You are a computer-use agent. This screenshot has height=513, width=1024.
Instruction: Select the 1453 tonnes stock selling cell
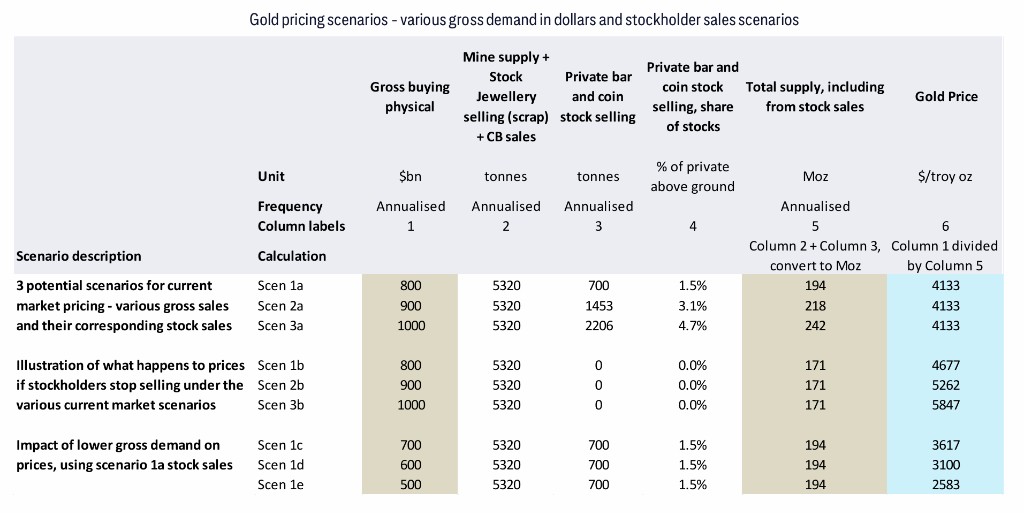click(598, 305)
